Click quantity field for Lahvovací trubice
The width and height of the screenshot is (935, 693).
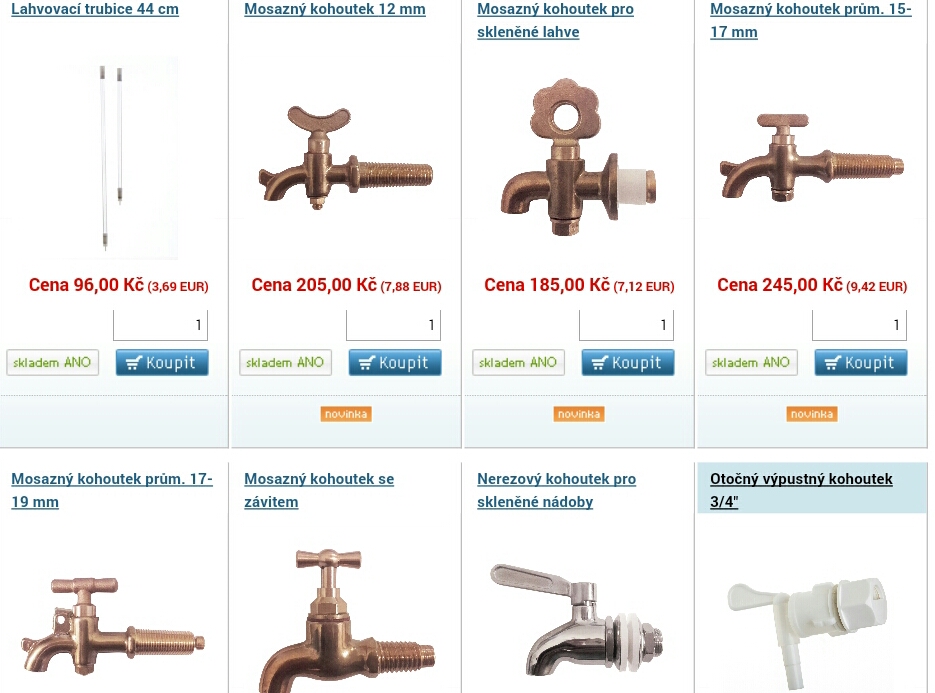click(160, 325)
